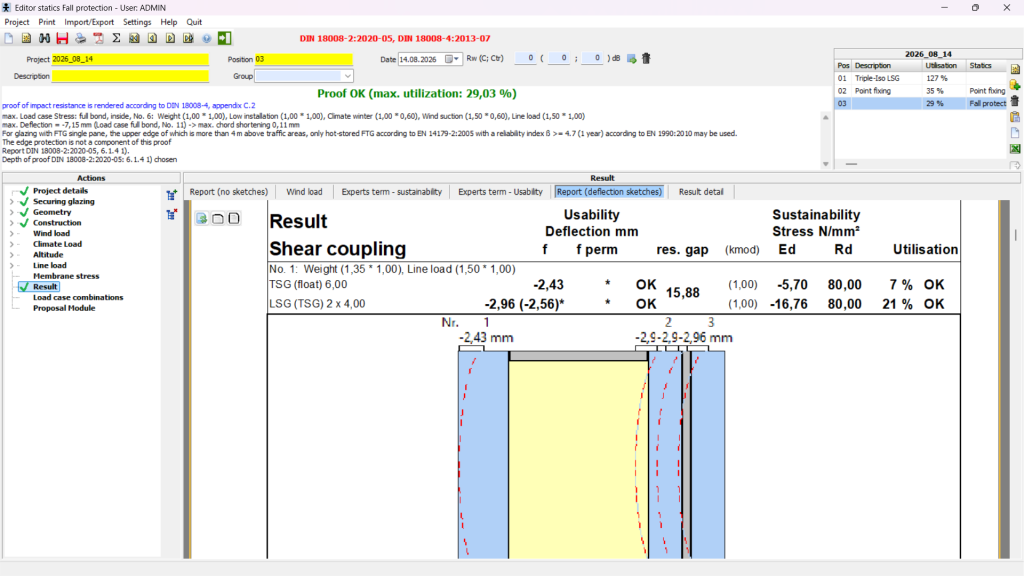
Task: Open the Import/Export menu
Action: click(89, 22)
